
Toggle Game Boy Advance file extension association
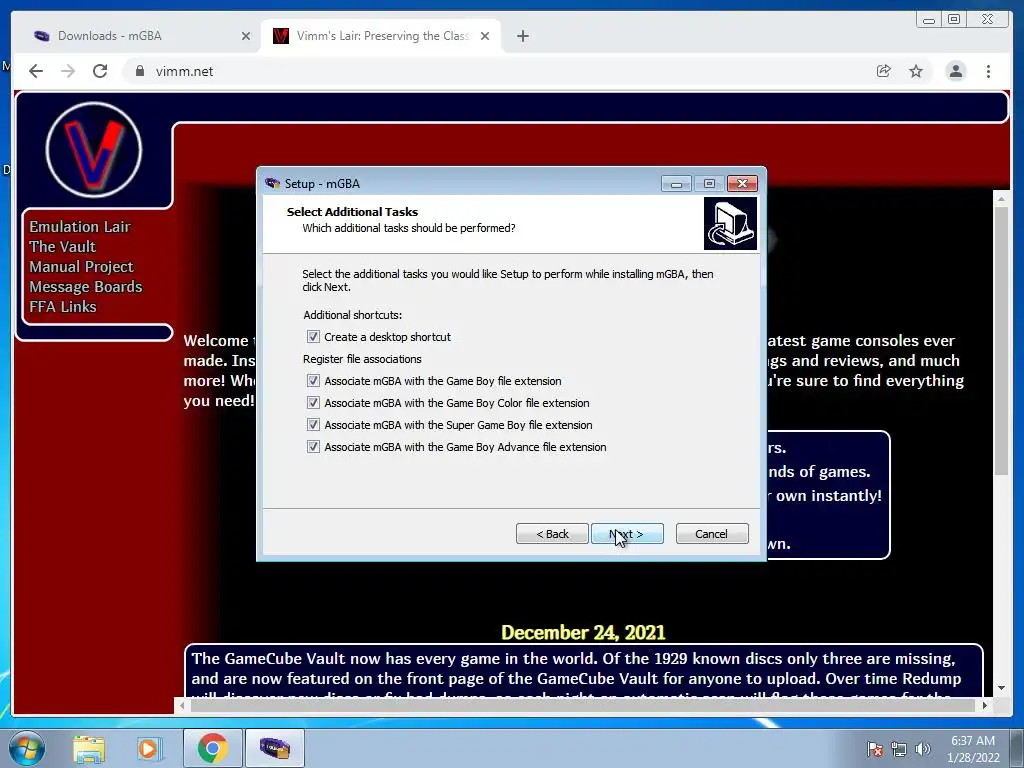tap(313, 447)
